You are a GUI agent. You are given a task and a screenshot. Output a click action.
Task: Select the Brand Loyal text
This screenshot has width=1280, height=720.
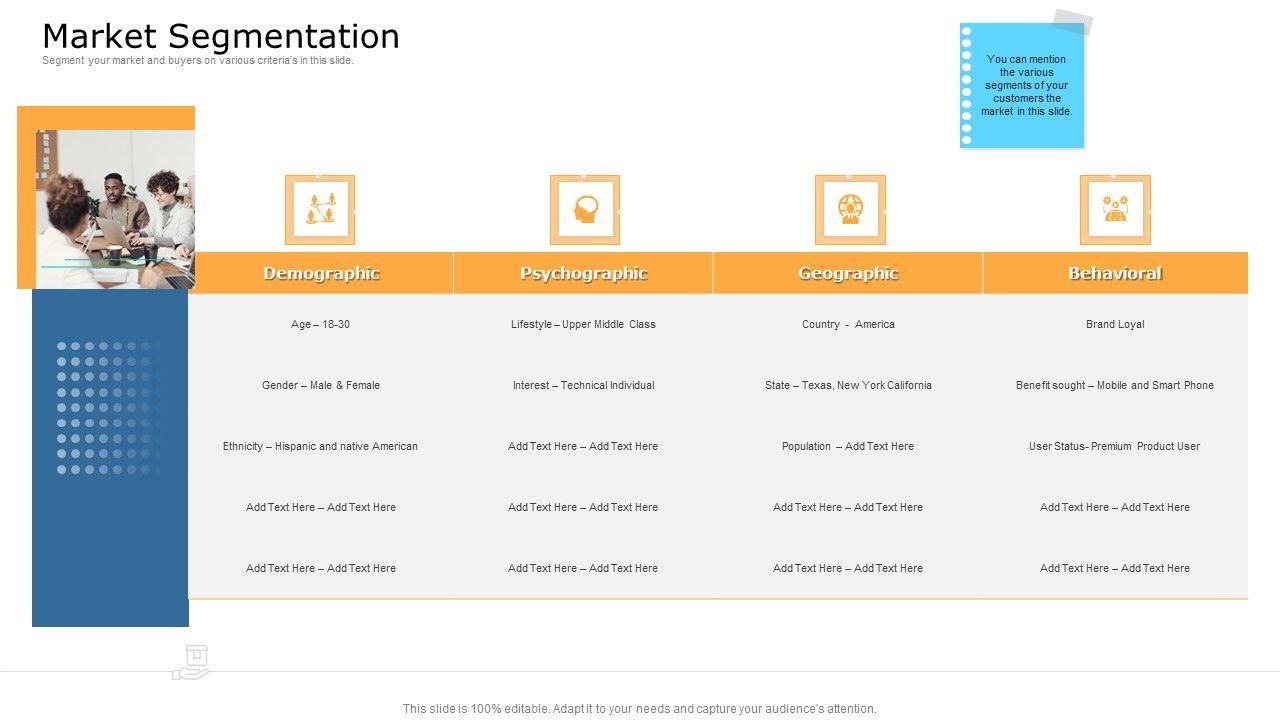click(1115, 324)
